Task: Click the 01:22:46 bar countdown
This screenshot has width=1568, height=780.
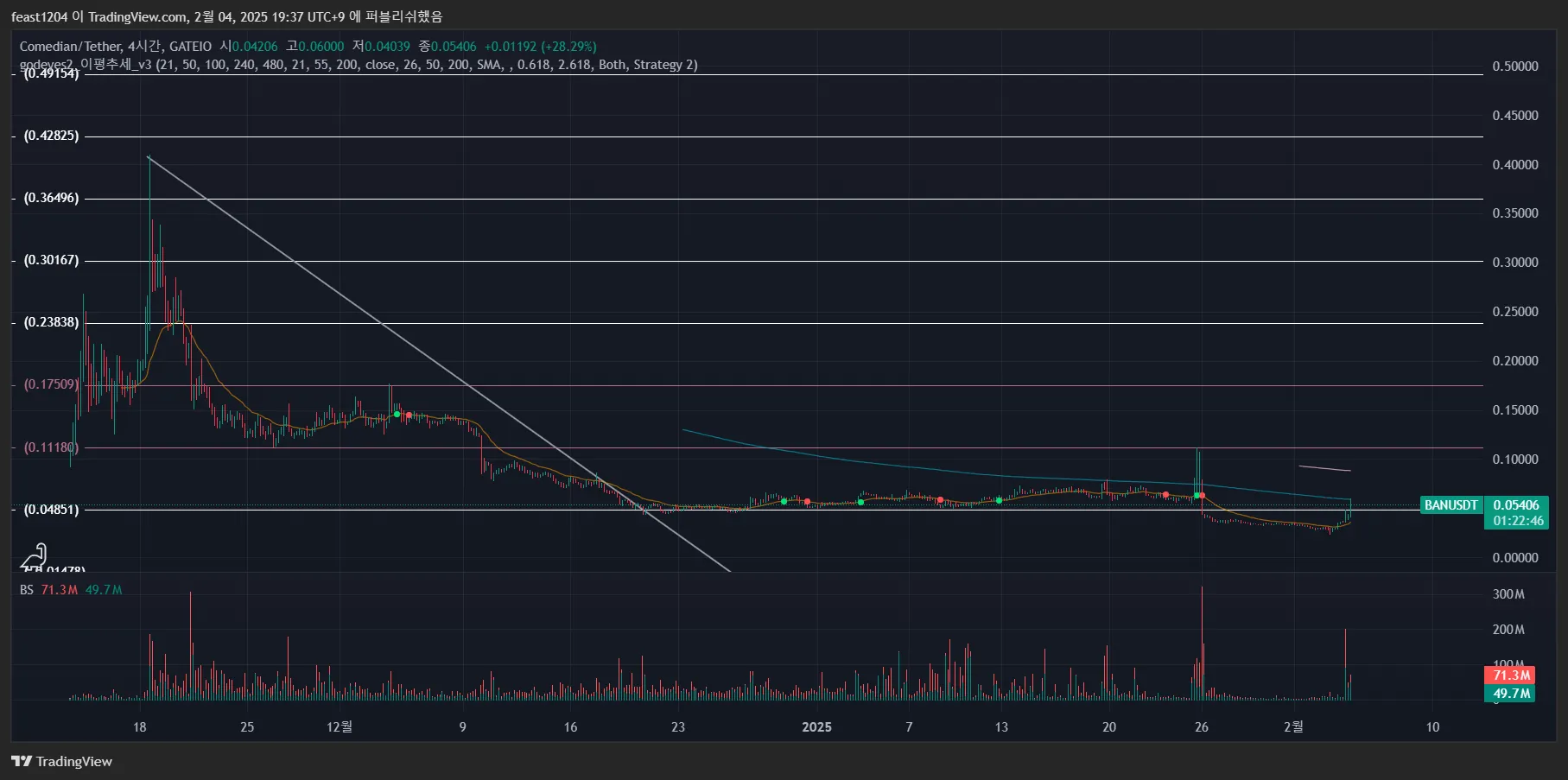Action: pos(1518,521)
